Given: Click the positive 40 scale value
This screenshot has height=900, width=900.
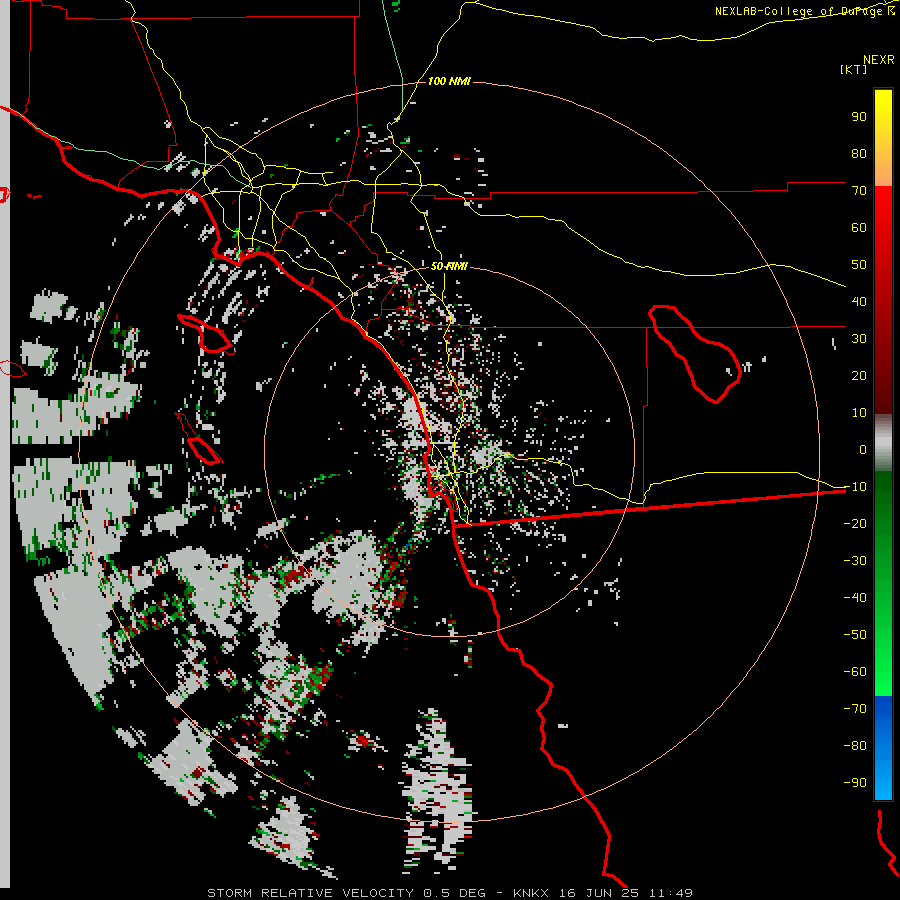Looking at the screenshot, I should 859,302.
